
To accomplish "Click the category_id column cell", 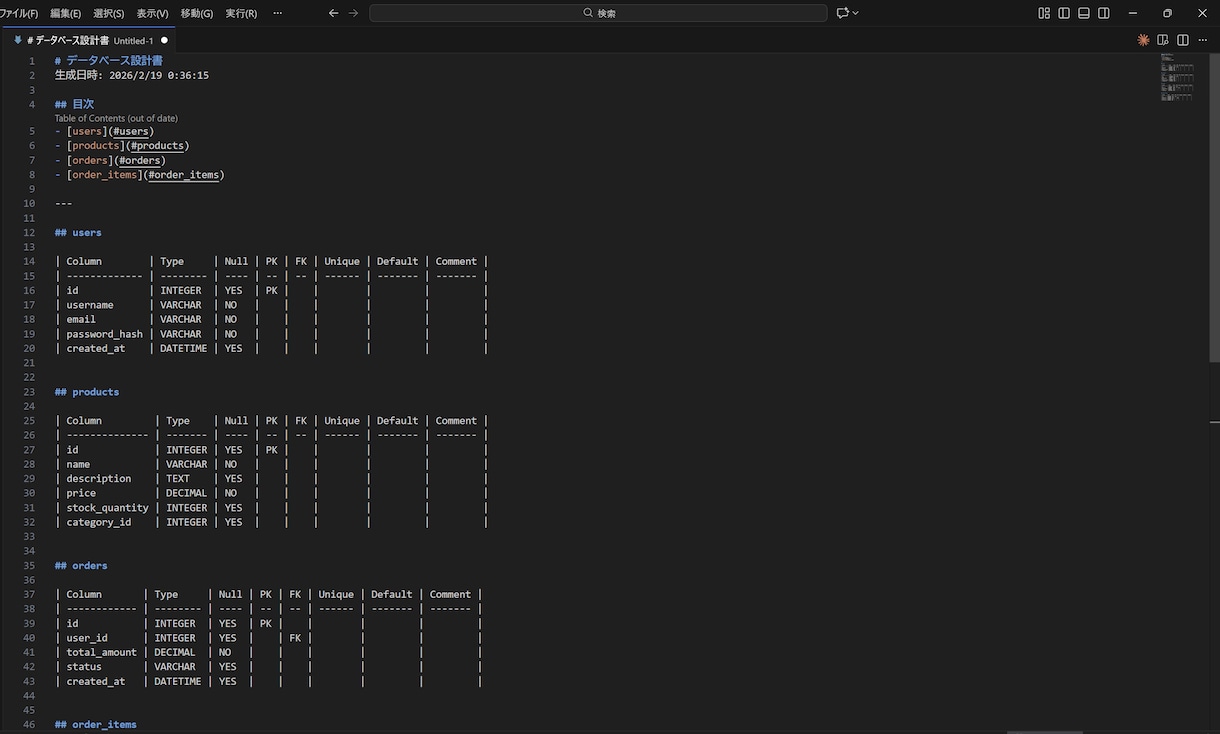I will click(99, 522).
